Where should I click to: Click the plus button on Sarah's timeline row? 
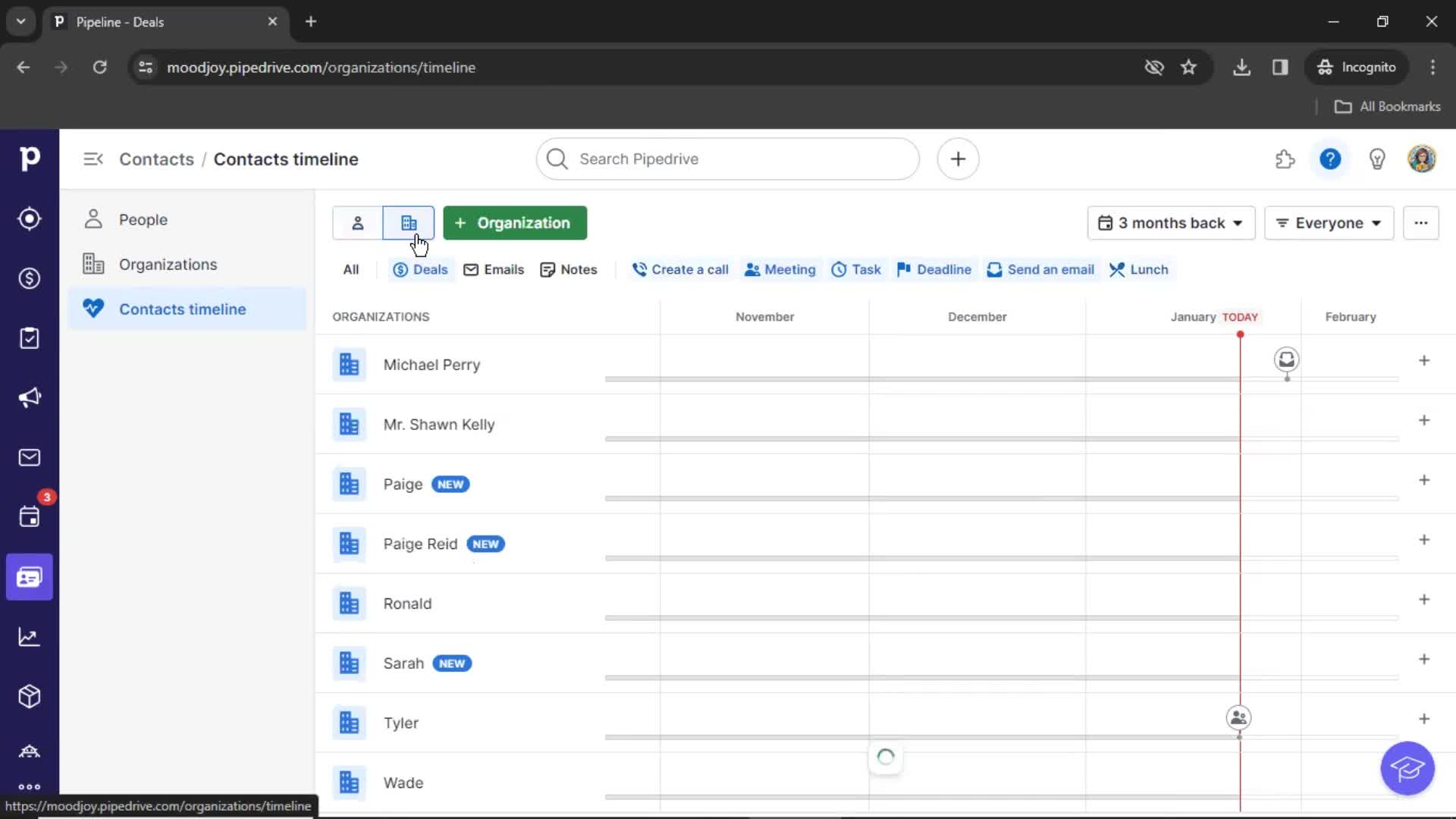(1423, 659)
